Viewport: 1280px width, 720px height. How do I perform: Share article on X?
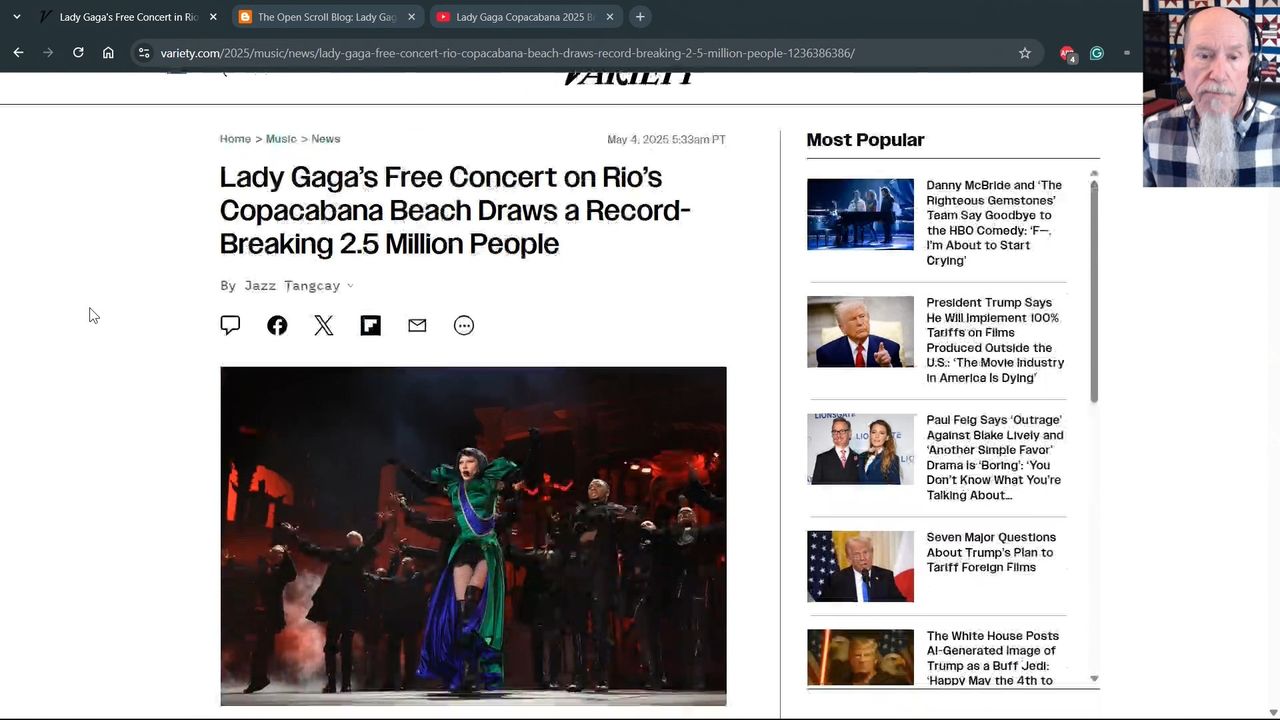(324, 325)
